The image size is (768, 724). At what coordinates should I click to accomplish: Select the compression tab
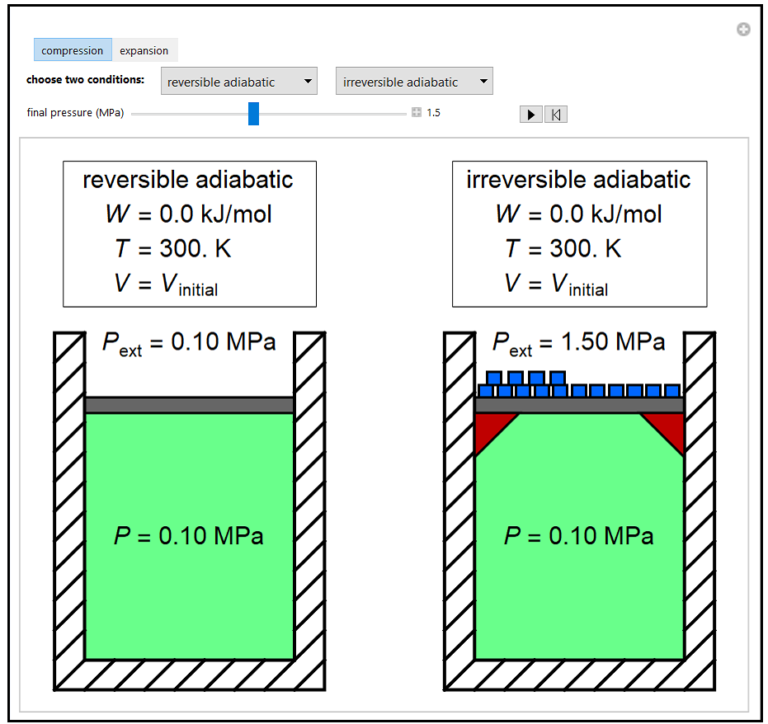coord(72,50)
